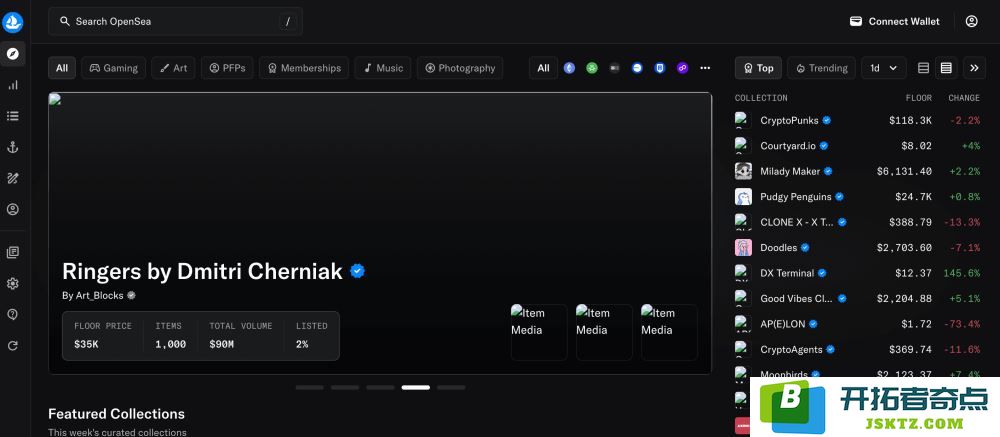Filter by the blue Base chain icon

point(637,68)
